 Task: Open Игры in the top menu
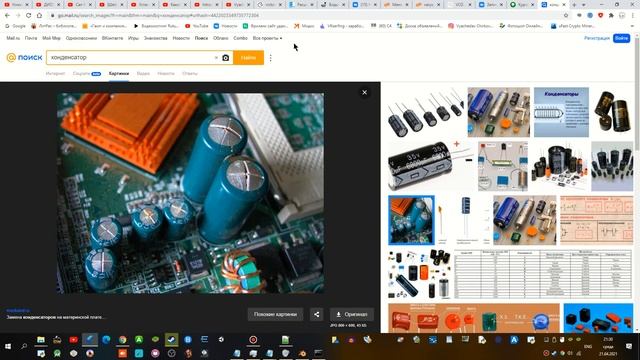click(x=133, y=38)
